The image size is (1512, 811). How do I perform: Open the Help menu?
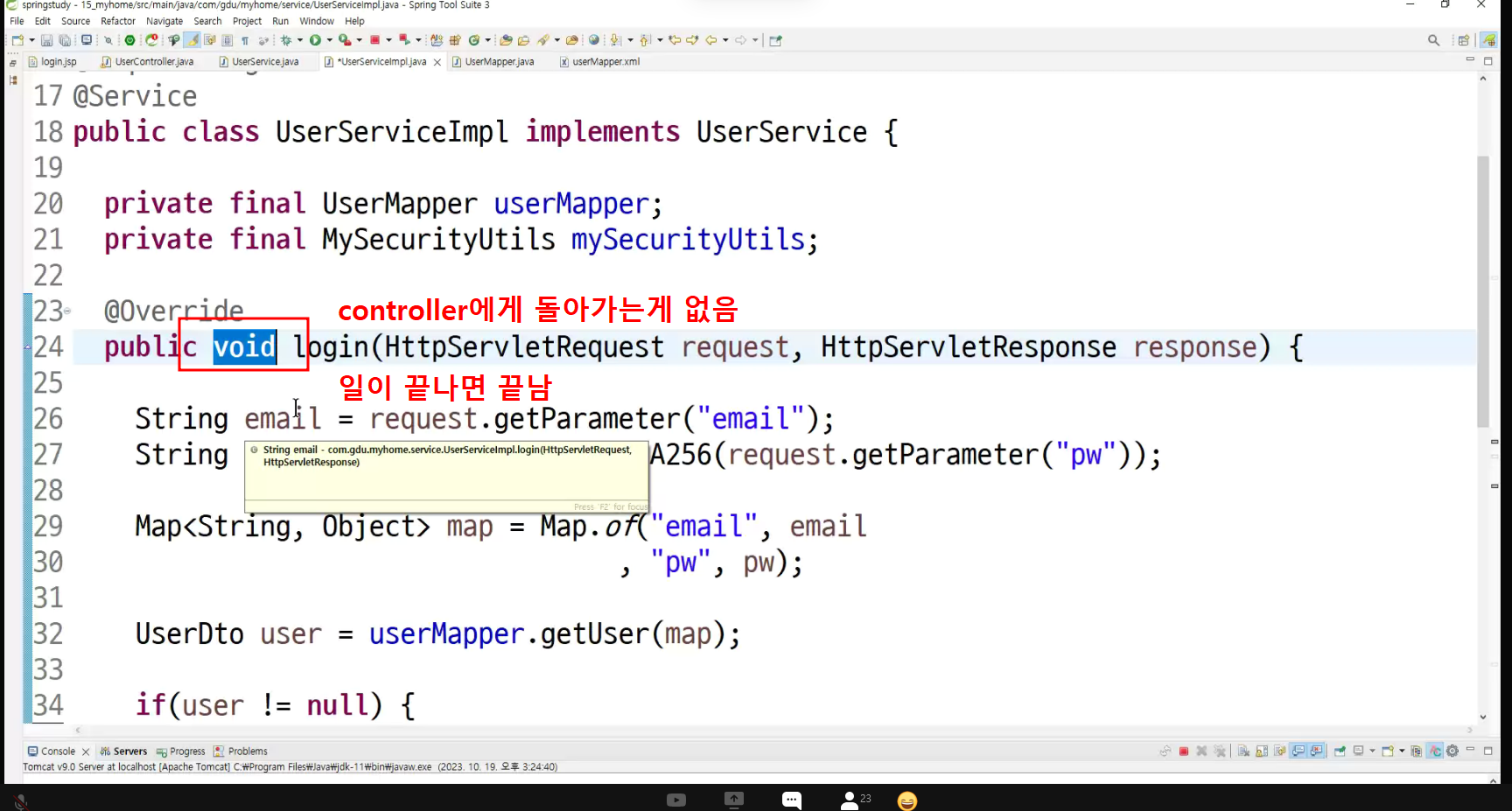coord(354,21)
